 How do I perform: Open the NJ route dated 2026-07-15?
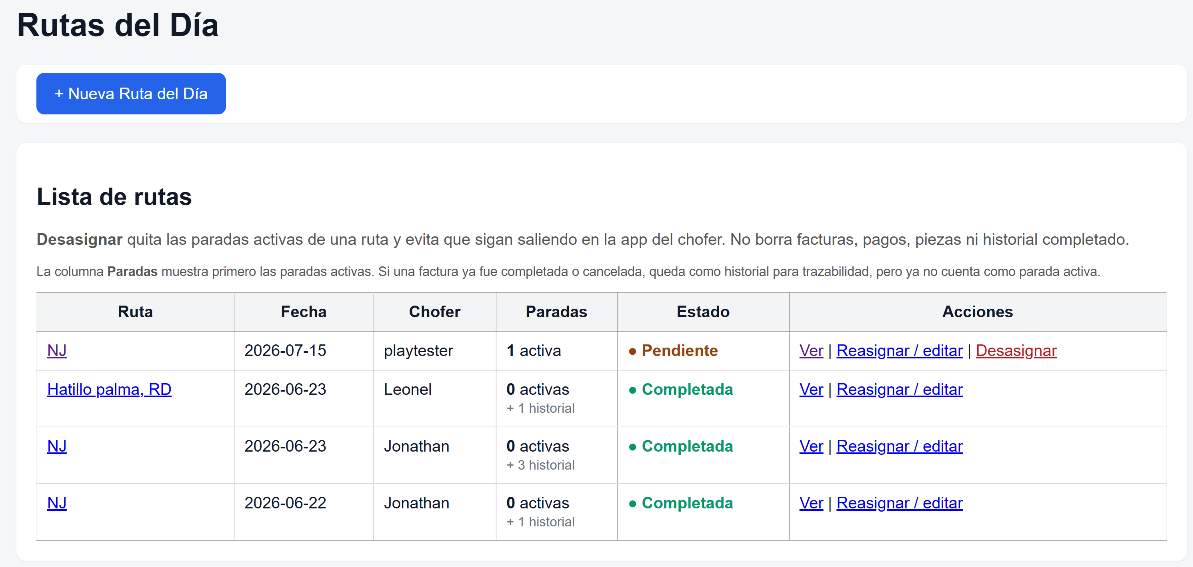click(57, 351)
